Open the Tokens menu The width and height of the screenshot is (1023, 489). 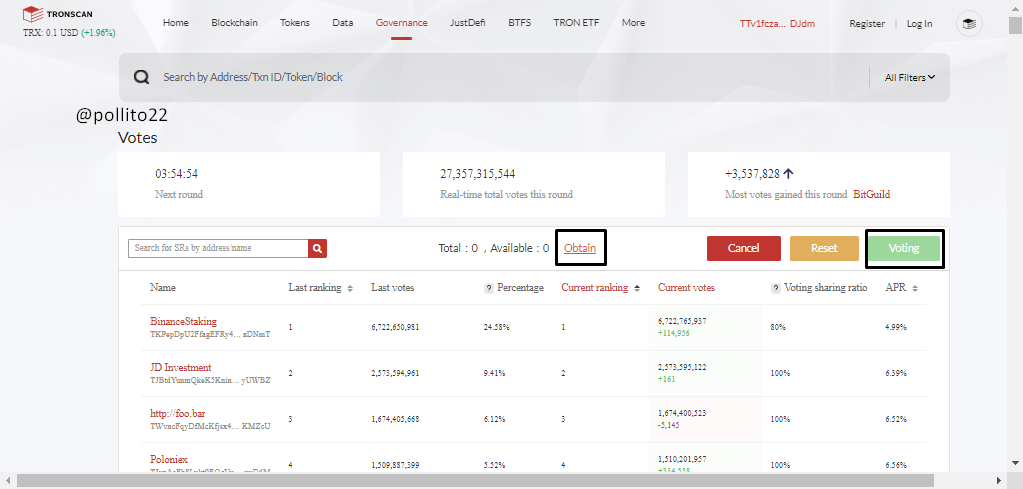coord(295,23)
